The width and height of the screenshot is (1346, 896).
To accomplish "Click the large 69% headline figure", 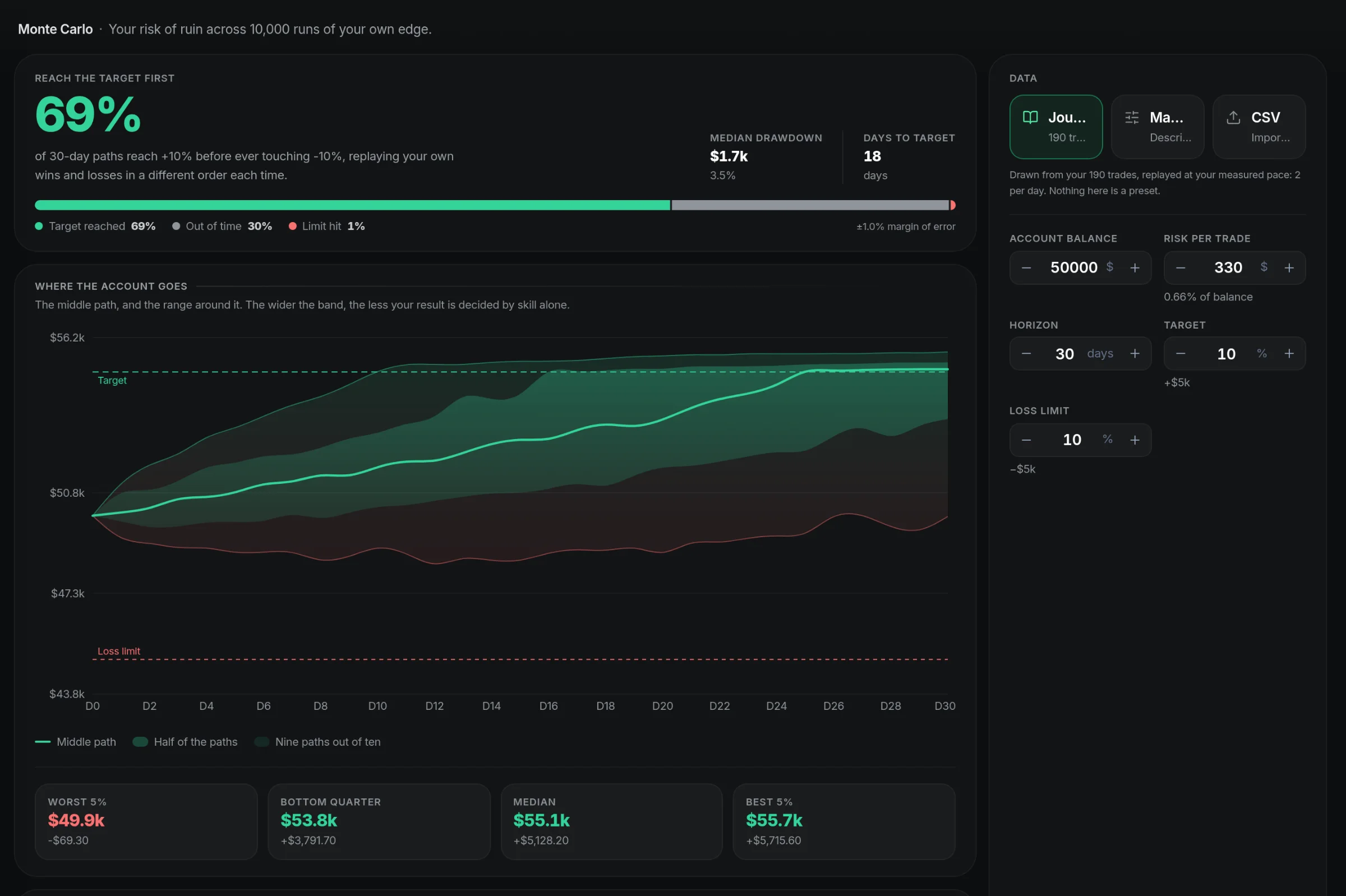I will pos(88,114).
